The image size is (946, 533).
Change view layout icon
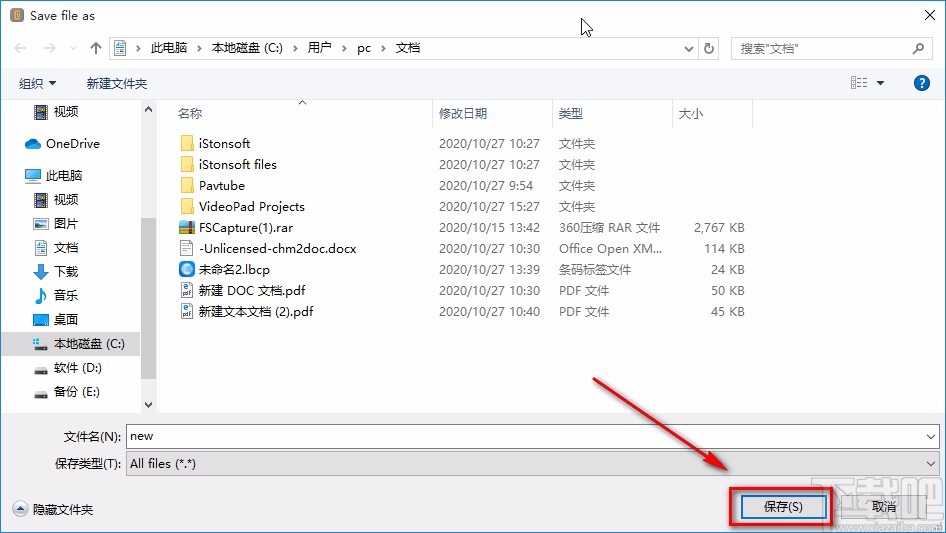[x=859, y=83]
